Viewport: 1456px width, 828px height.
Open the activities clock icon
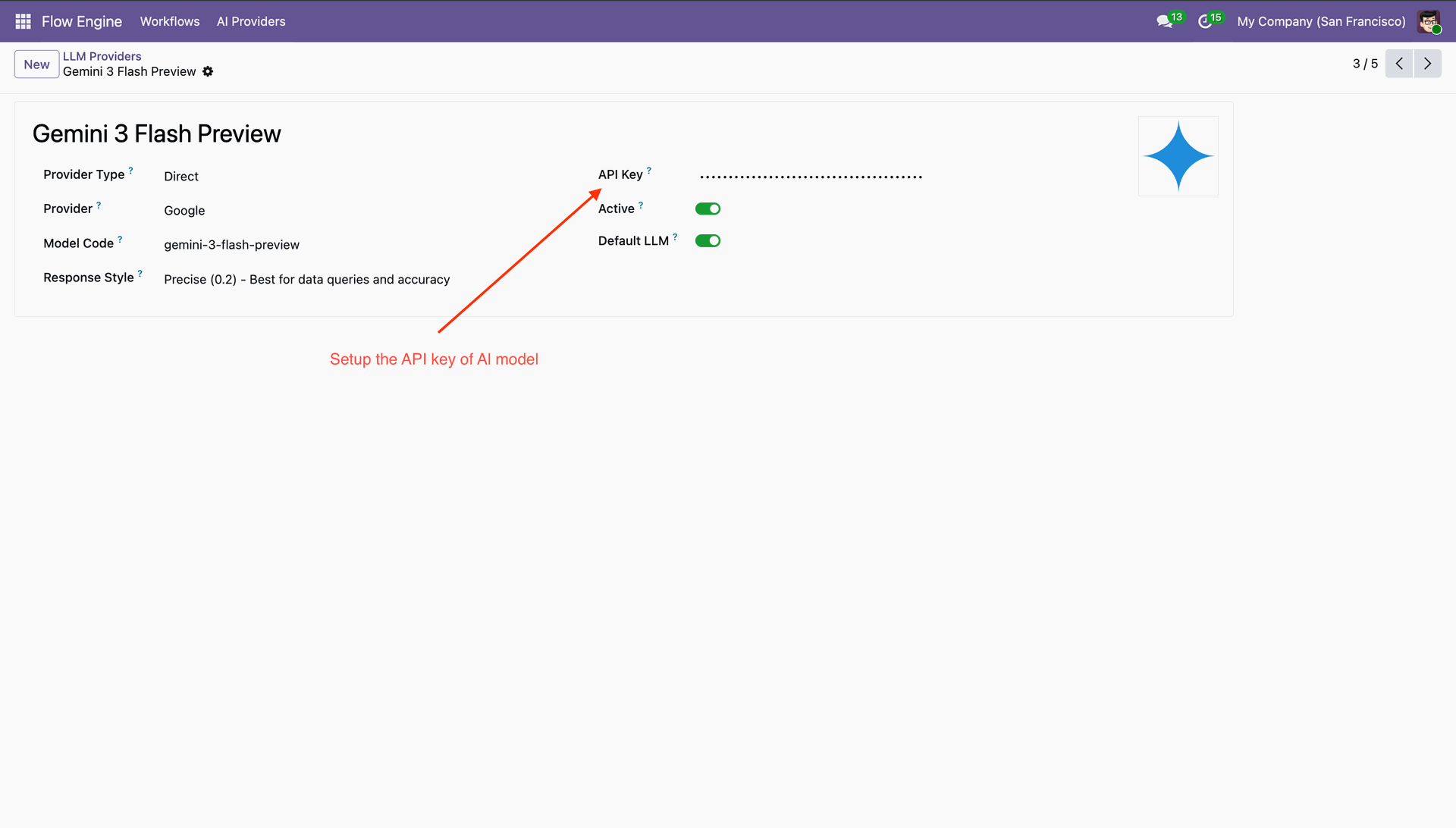pos(1204,22)
